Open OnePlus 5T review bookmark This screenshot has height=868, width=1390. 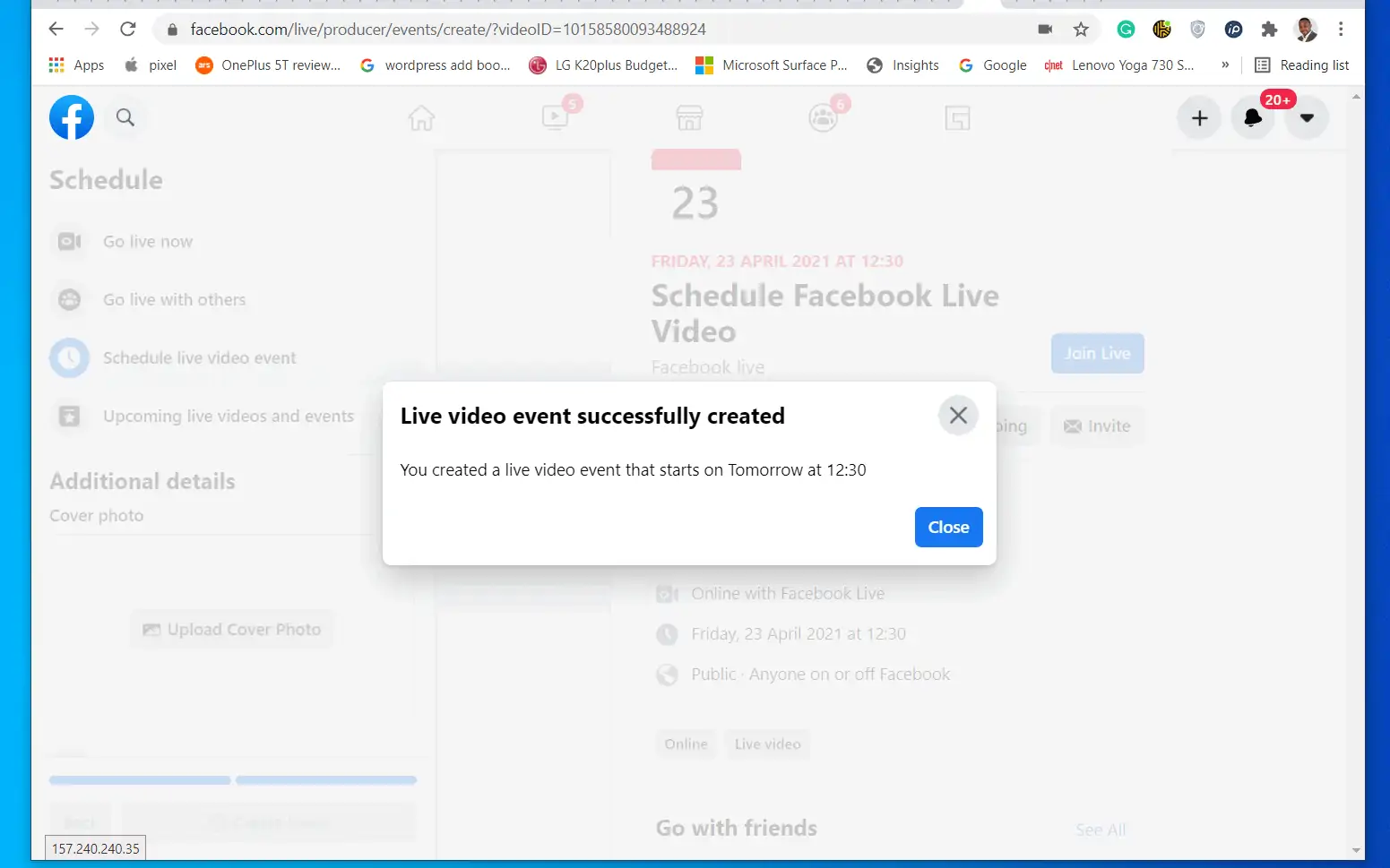coord(268,65)
